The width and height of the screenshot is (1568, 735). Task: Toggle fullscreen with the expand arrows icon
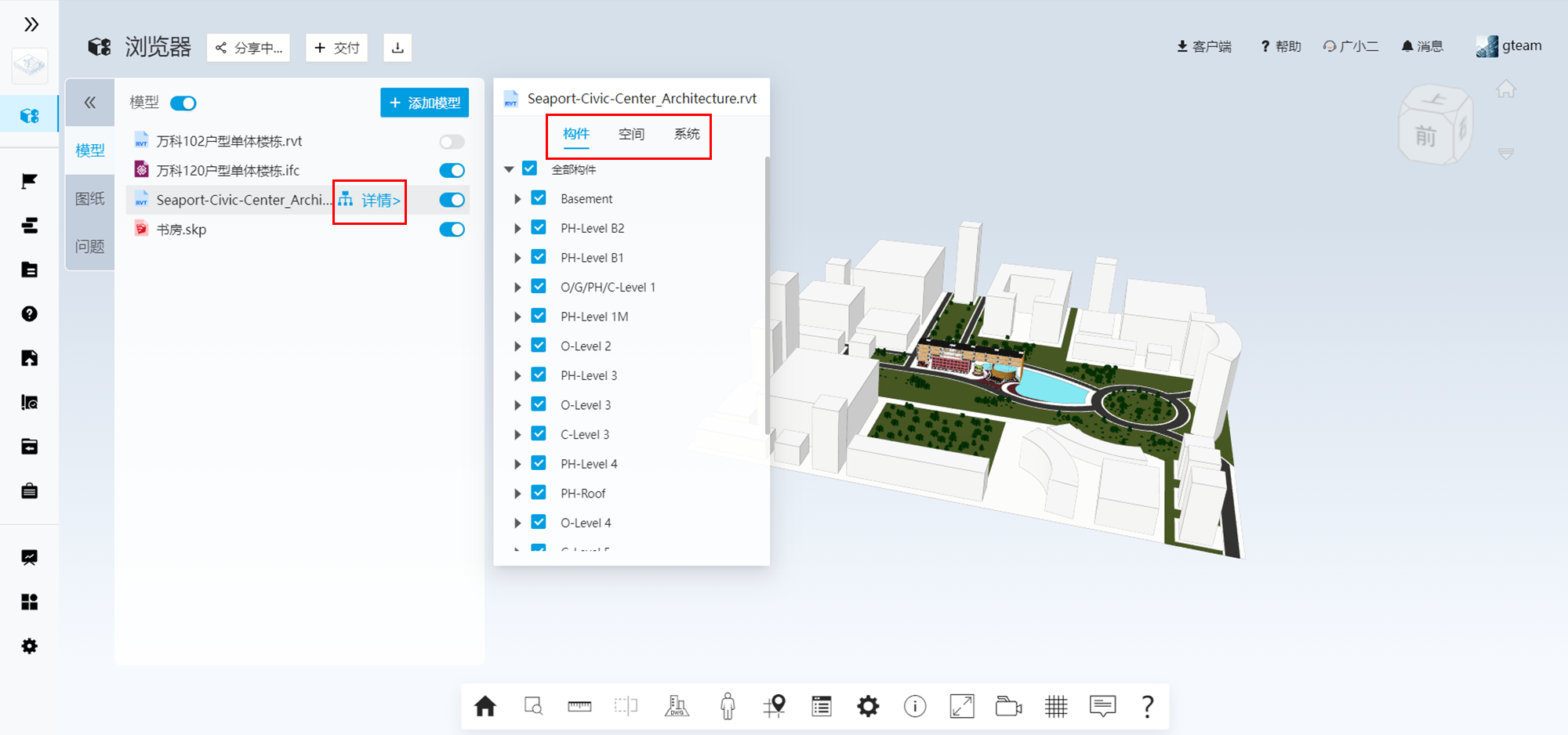pos(962,706)
